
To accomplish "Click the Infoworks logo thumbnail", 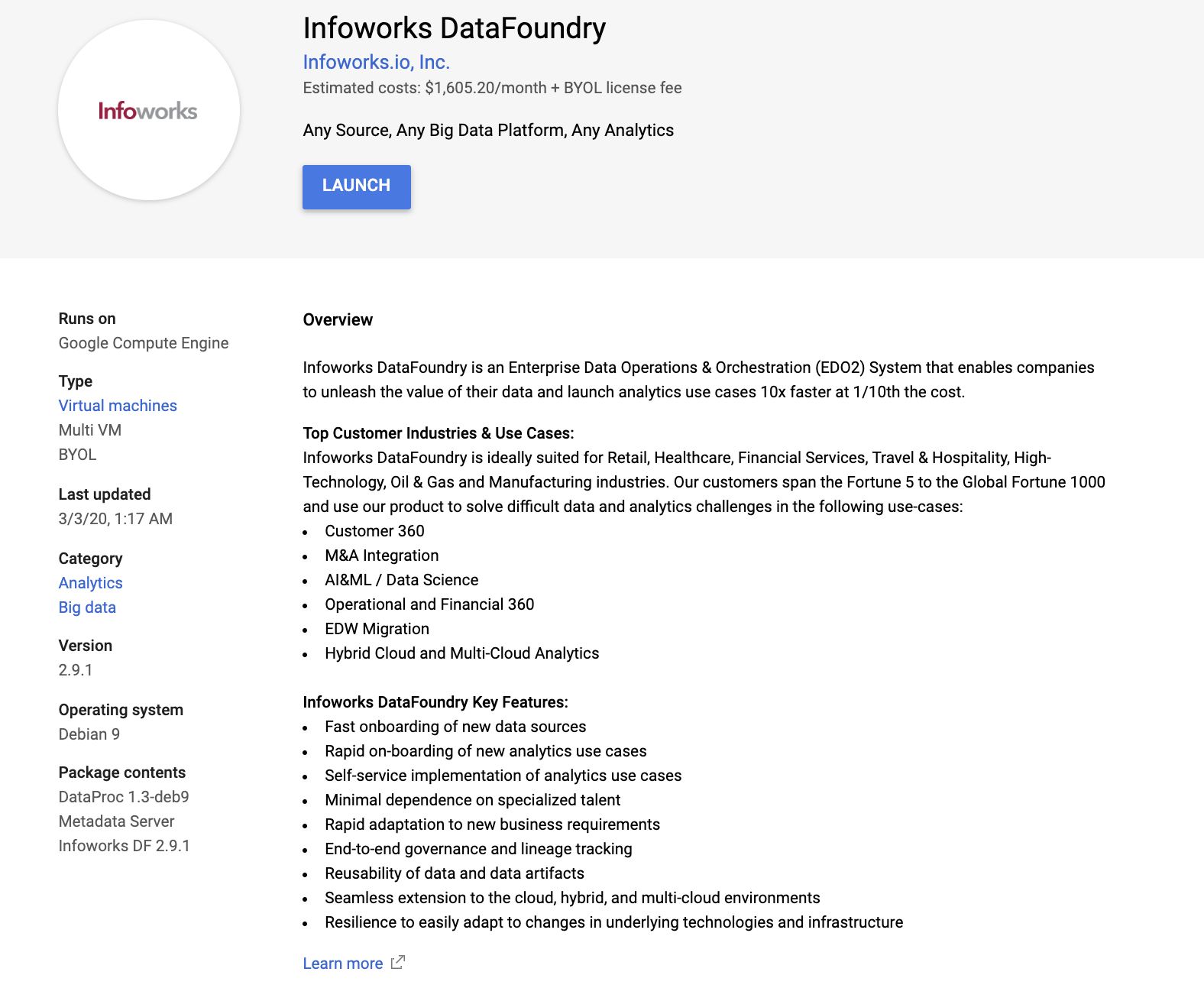I will [x=149, y=110].
